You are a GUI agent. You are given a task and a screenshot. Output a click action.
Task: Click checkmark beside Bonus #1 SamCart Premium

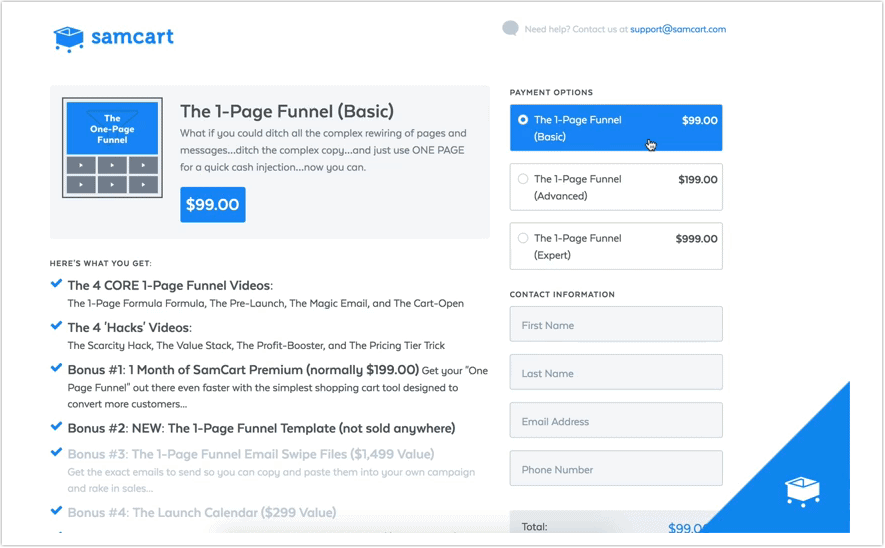tap(56, 368)
